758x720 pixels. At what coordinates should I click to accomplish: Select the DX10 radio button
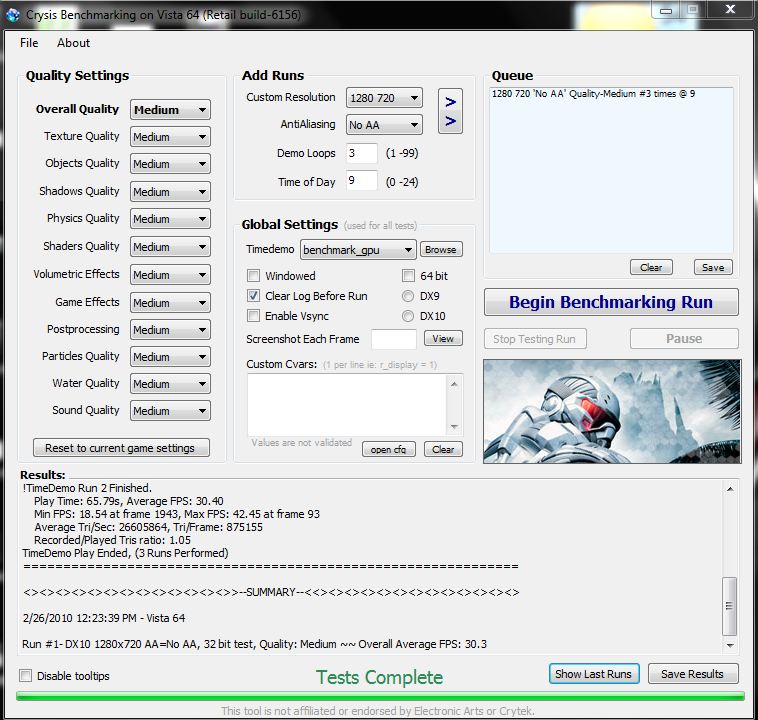point(408,316)
